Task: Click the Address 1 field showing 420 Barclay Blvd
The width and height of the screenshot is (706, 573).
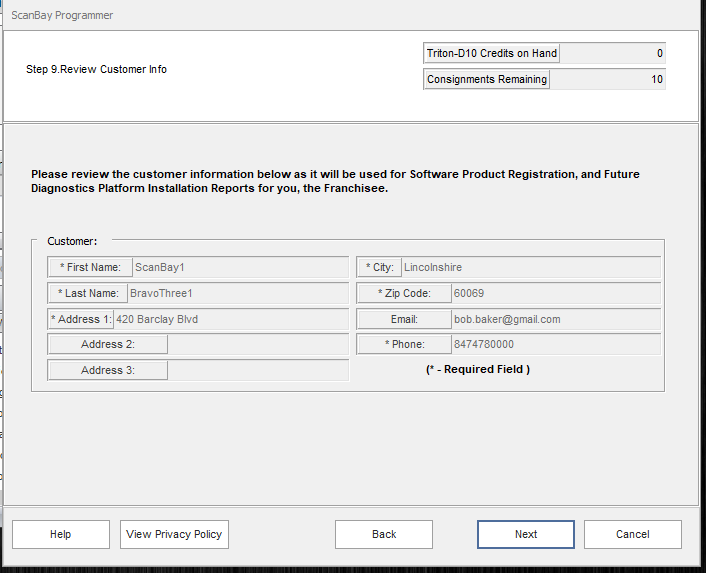Action: coord(230,319)
